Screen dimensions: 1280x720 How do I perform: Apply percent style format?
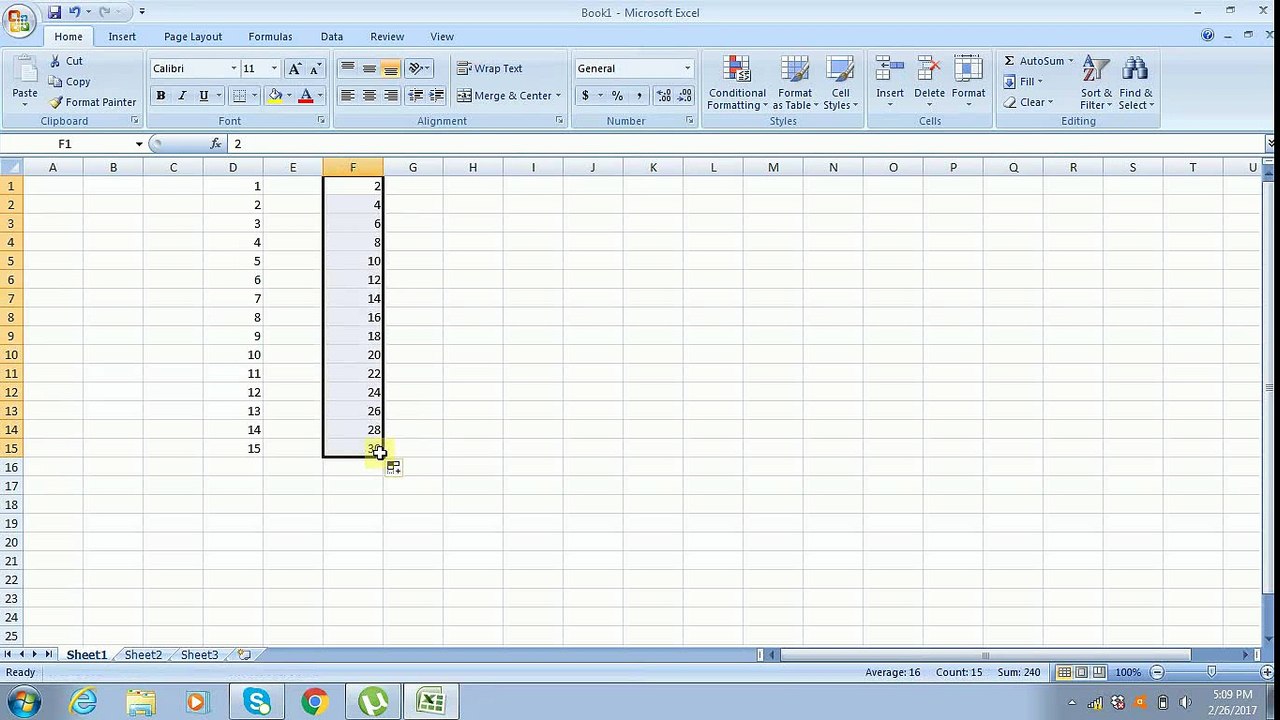(x=617, y=95)
